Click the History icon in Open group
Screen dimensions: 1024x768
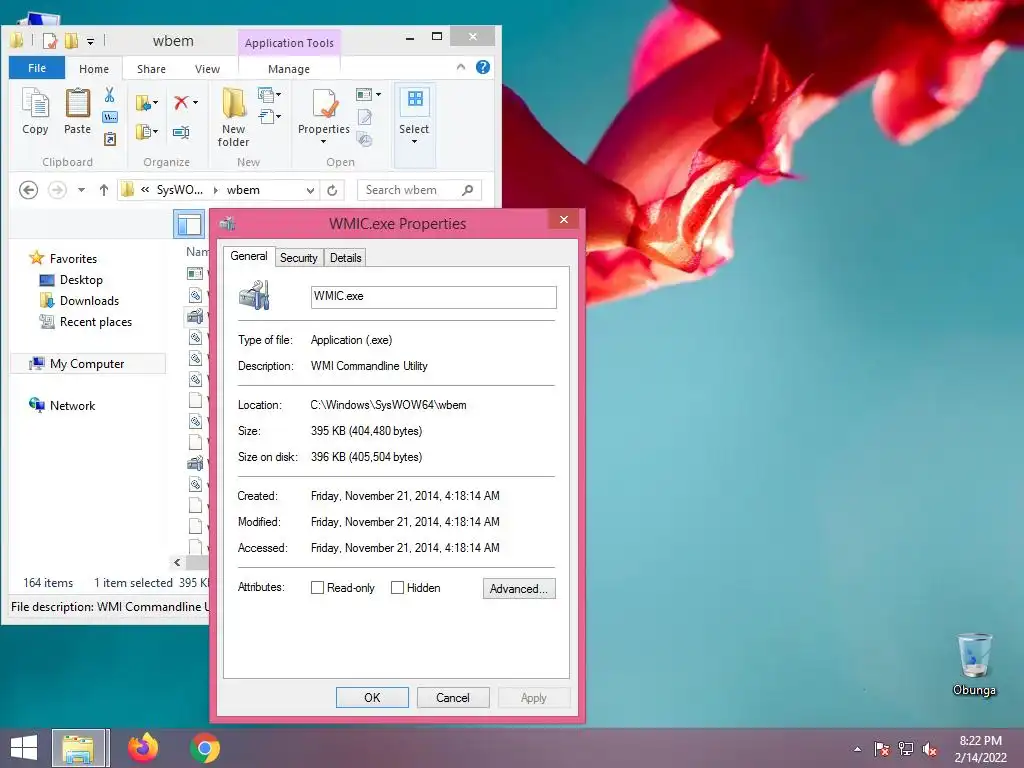coord(365,139)
